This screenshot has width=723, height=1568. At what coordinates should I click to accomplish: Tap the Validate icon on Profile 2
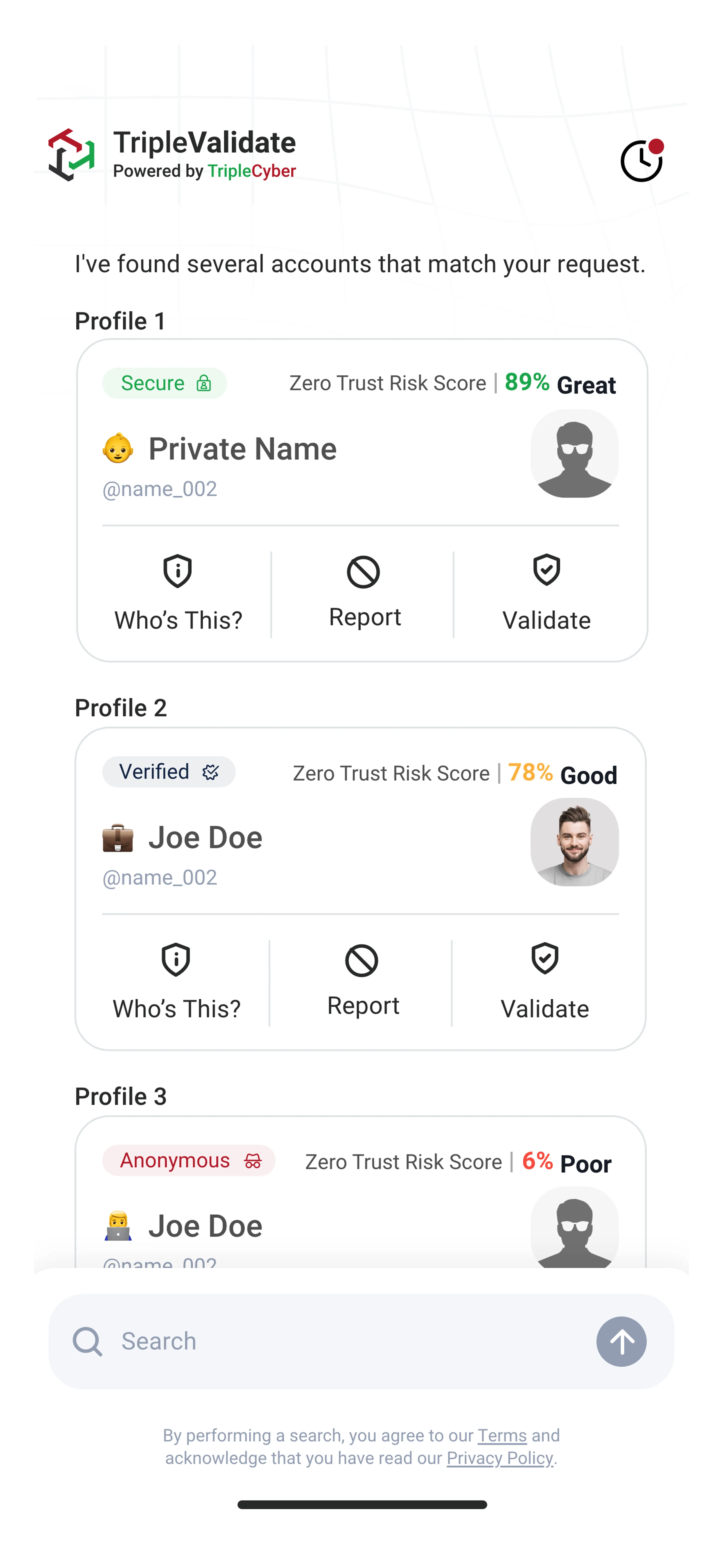click(x=544, y=960)
